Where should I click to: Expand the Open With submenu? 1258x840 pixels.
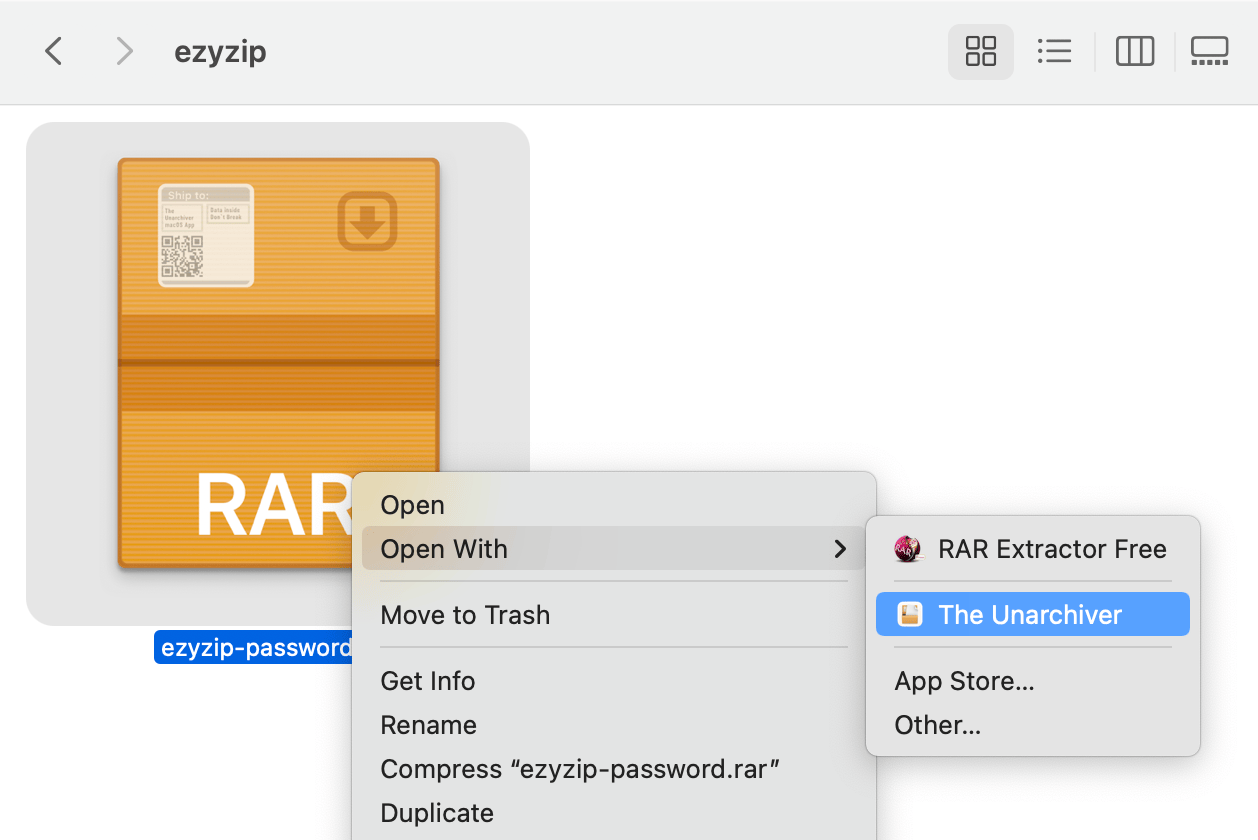[x=443, y=549]
